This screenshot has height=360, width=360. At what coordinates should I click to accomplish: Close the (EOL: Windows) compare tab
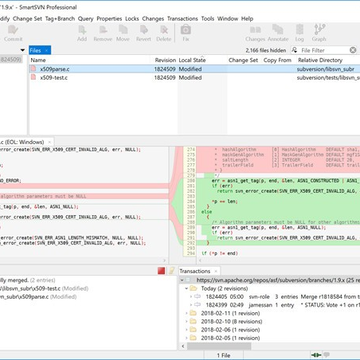pos(49,142)
